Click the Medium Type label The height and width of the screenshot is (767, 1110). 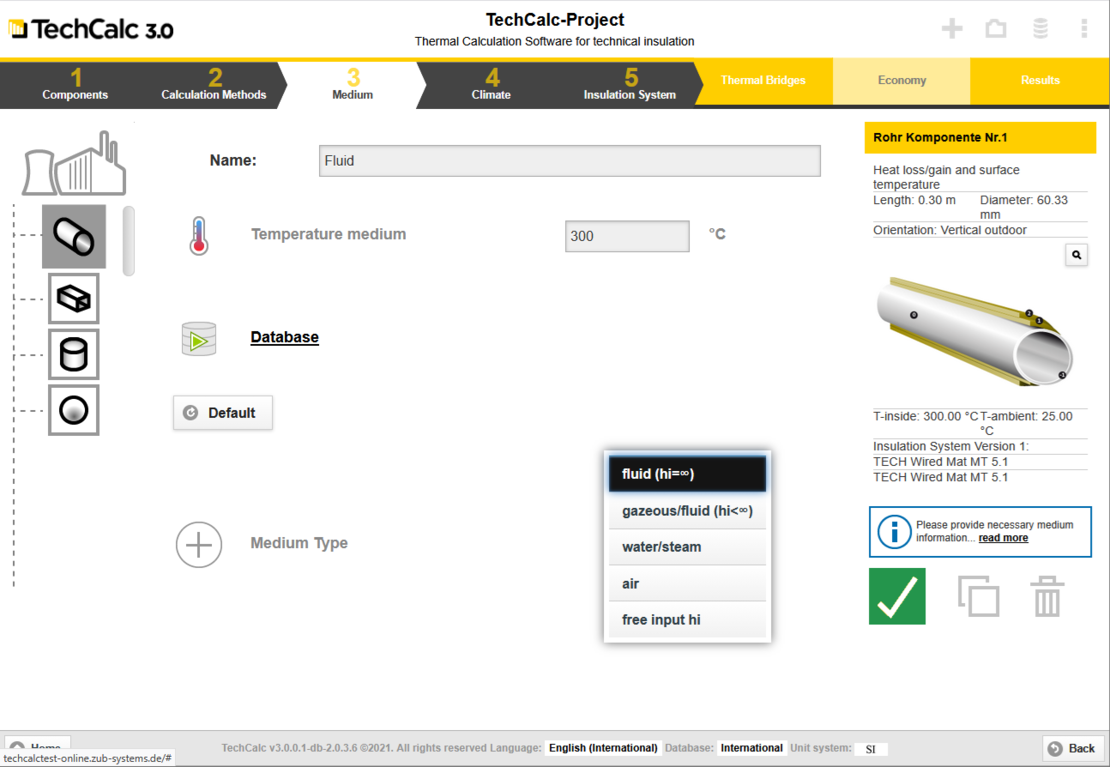pyautogui.click(x=299, y=543)
